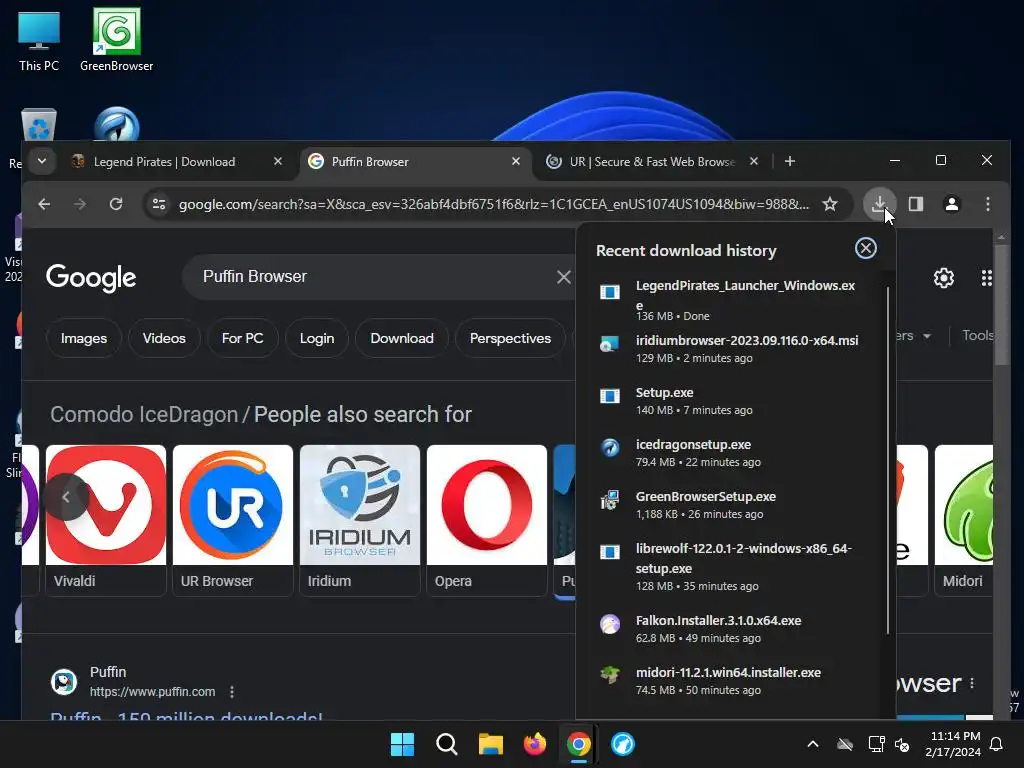1024x768 pixels.
Task: Open the Iridium browser card
Action: (x=360, y=520)
